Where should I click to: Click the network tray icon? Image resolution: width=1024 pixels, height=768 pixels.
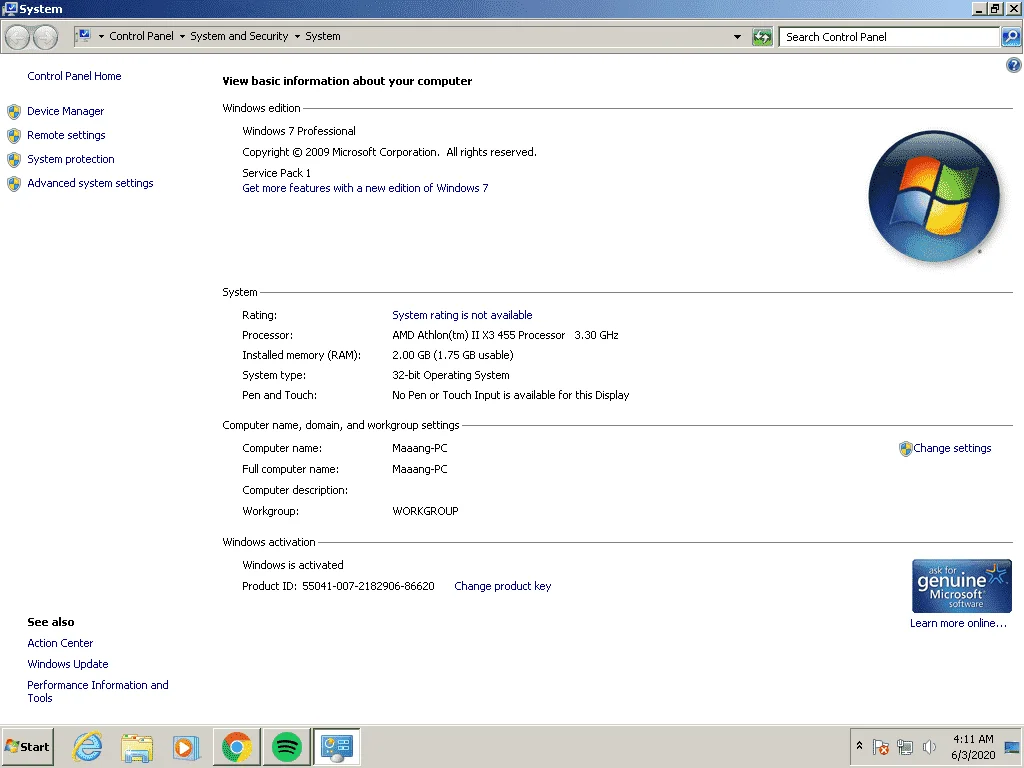[x=905, y=746]
